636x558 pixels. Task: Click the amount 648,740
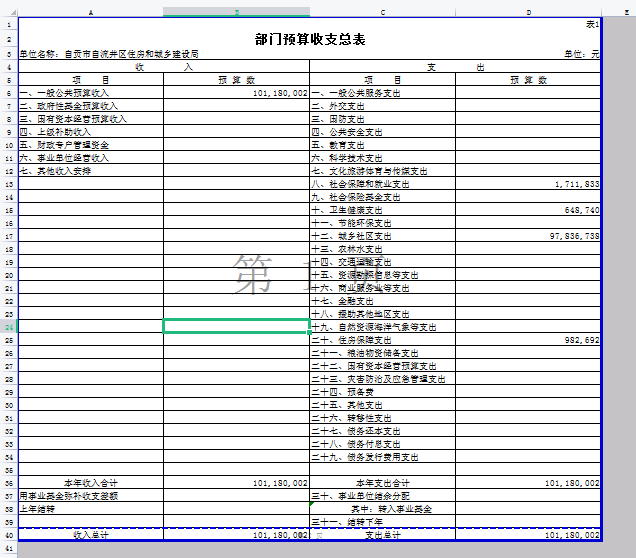pos(581,210)
